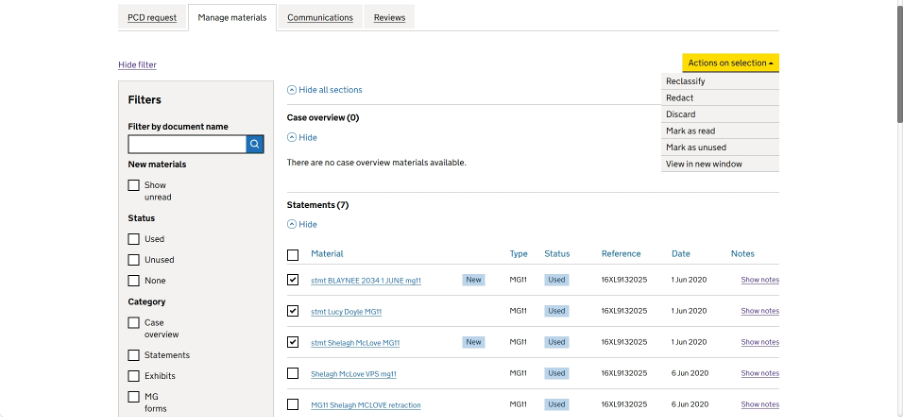Screen dimensions: 904x418
Task: Collapse all sections with Hide all sections
Action: click(x=325, y=90)
